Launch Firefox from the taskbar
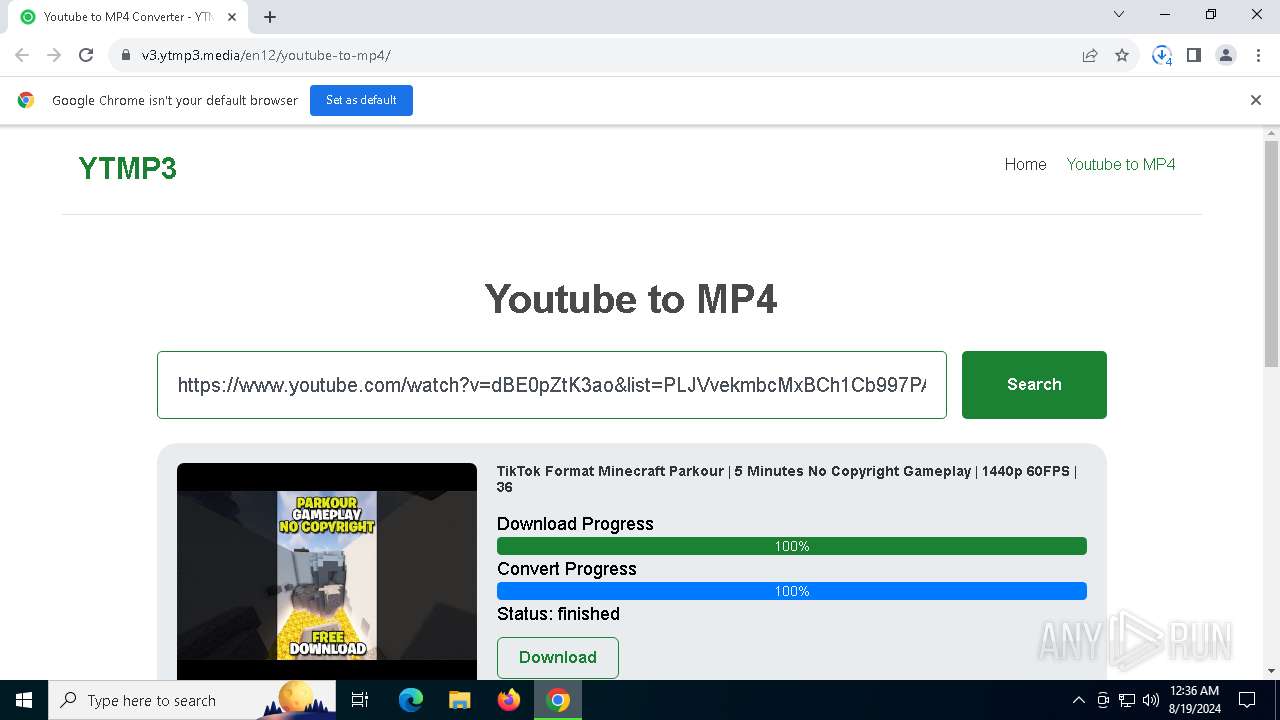 pyautogui.click(x=509, y=700)
